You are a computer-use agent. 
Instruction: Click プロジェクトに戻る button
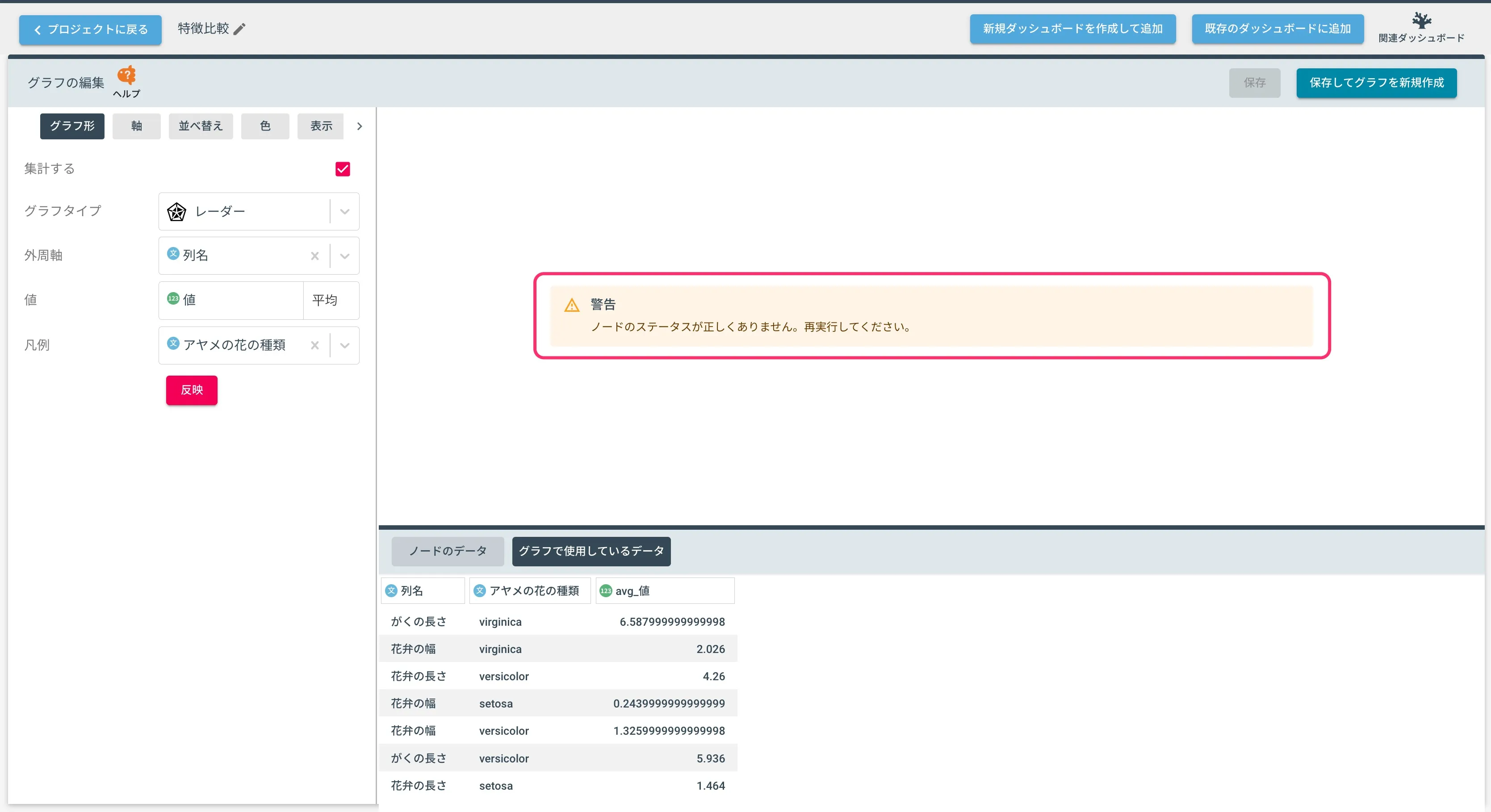90,29
